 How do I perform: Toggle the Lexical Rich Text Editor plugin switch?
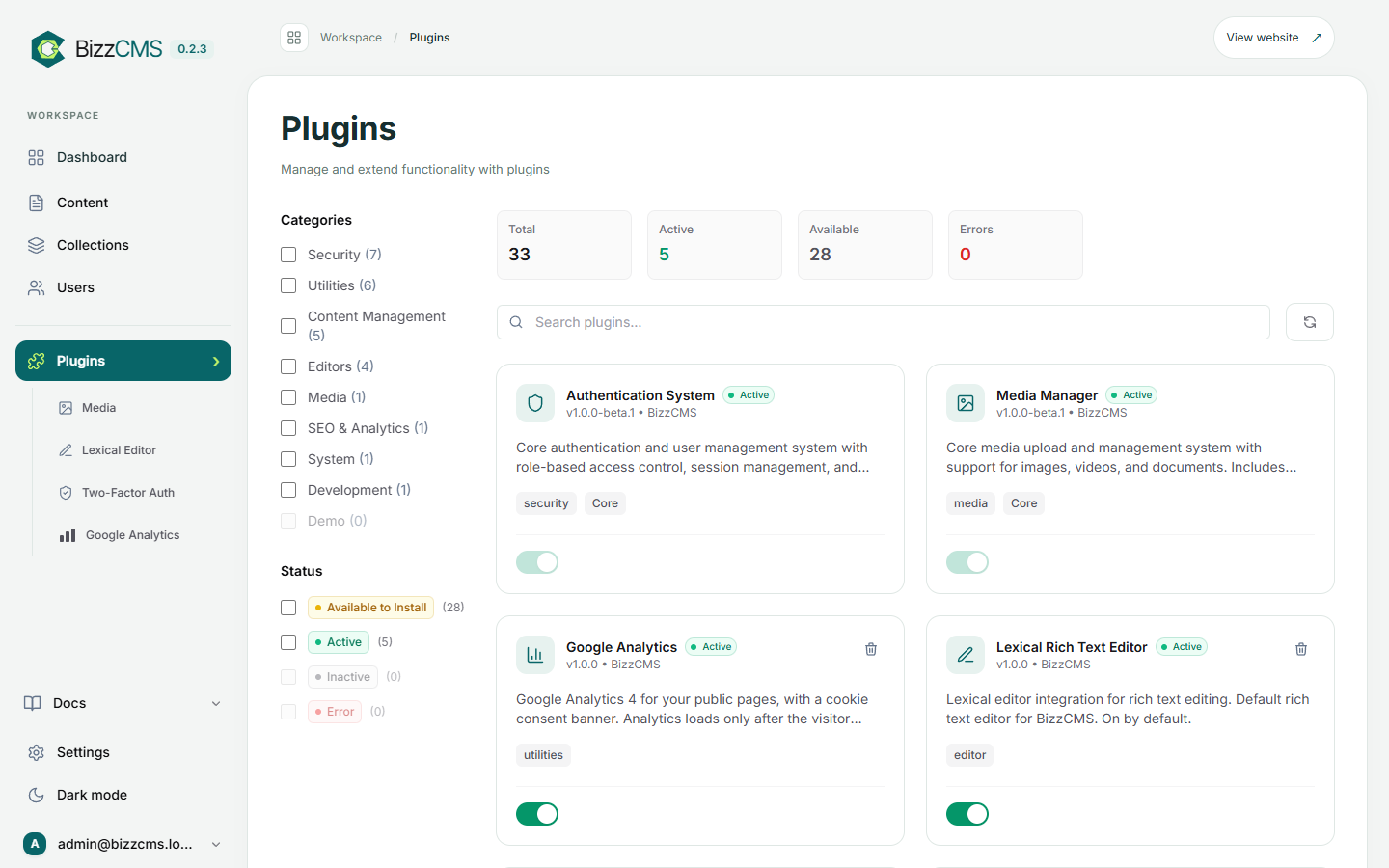click(967, 814)
